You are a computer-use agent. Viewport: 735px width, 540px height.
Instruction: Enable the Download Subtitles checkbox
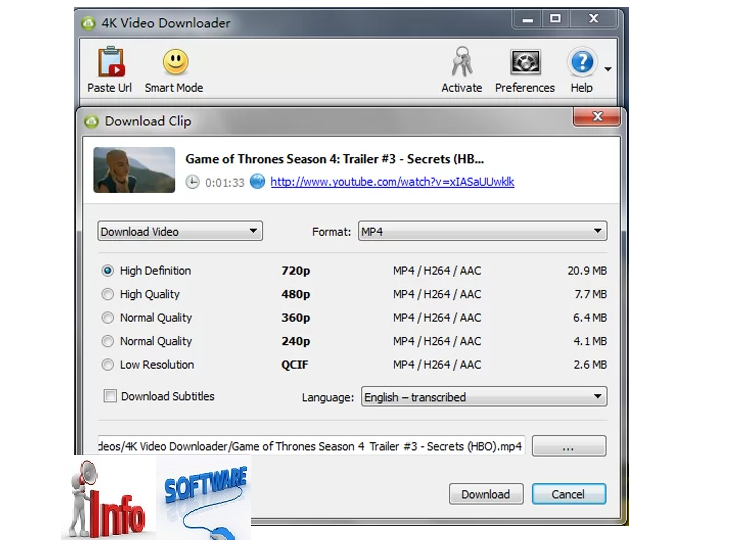pyautogui.click(x=110, y=396)
